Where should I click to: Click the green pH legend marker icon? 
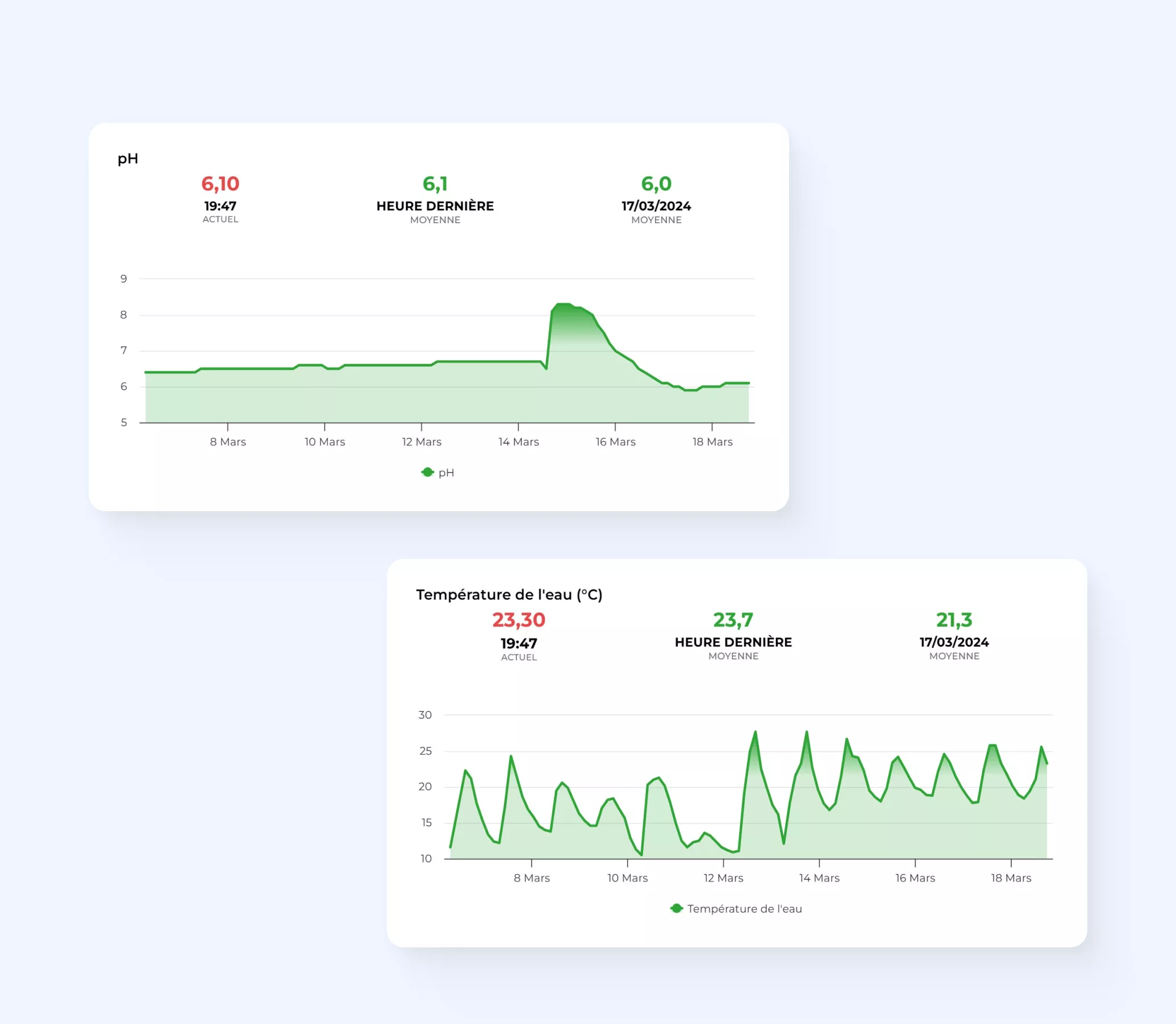click(427, 472)
